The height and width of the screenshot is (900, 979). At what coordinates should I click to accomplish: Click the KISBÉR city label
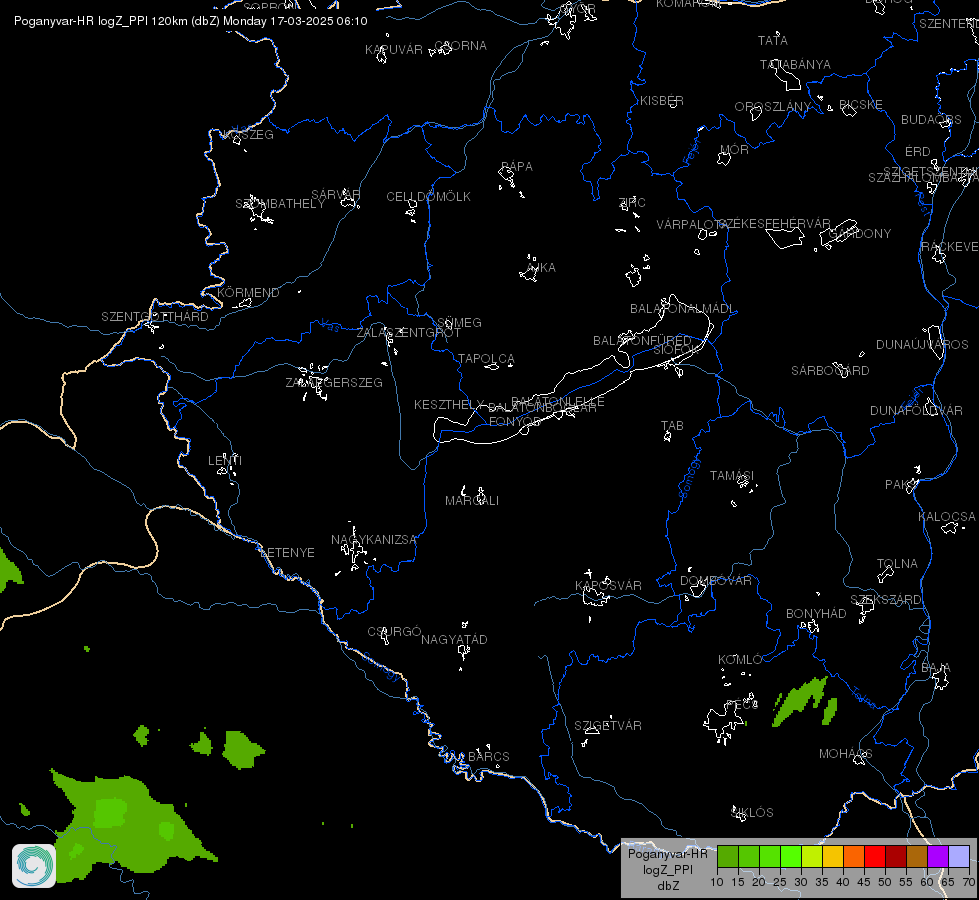tap(661, 101)
